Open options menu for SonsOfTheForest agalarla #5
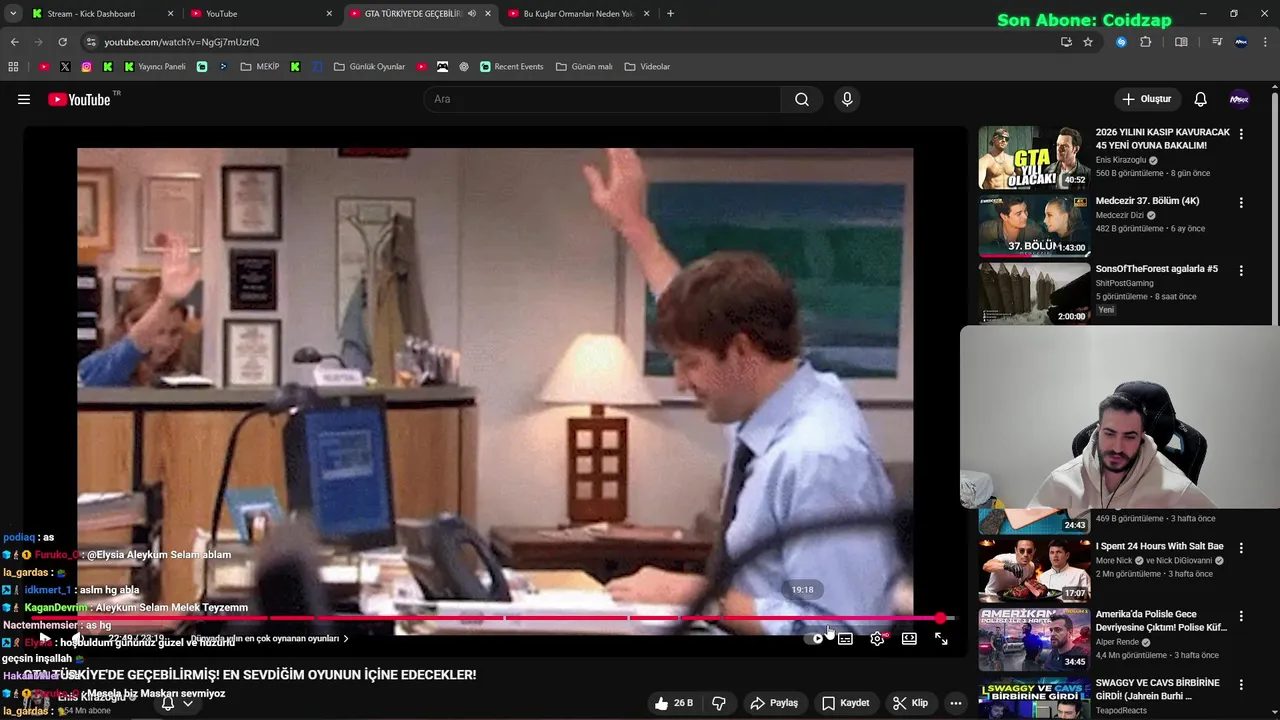The image size is (1280, 720). (1241, 270)
